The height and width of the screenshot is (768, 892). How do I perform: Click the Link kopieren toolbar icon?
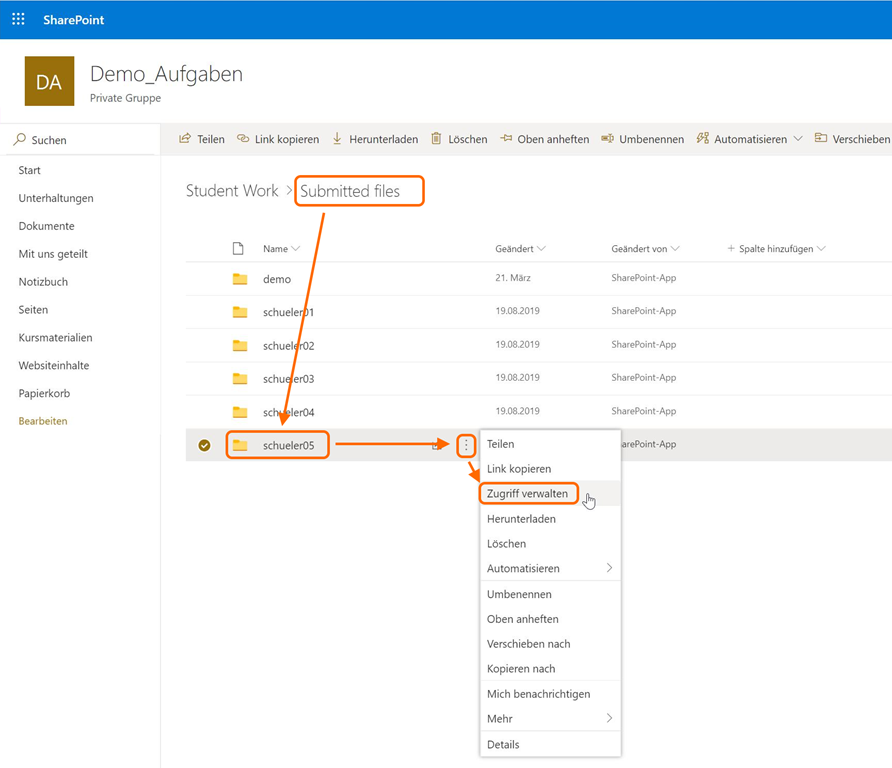click(x=243, y=139)
